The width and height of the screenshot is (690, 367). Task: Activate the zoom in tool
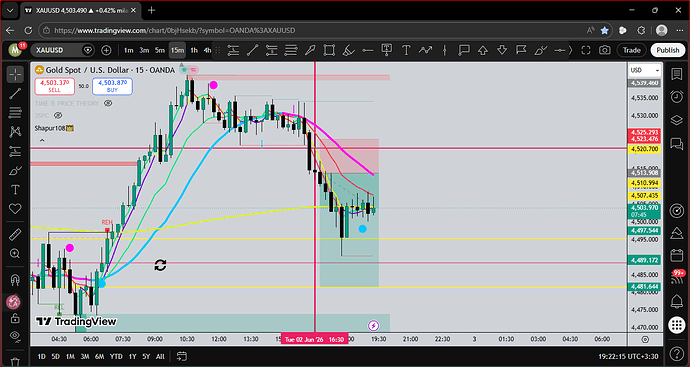[15, 253]
